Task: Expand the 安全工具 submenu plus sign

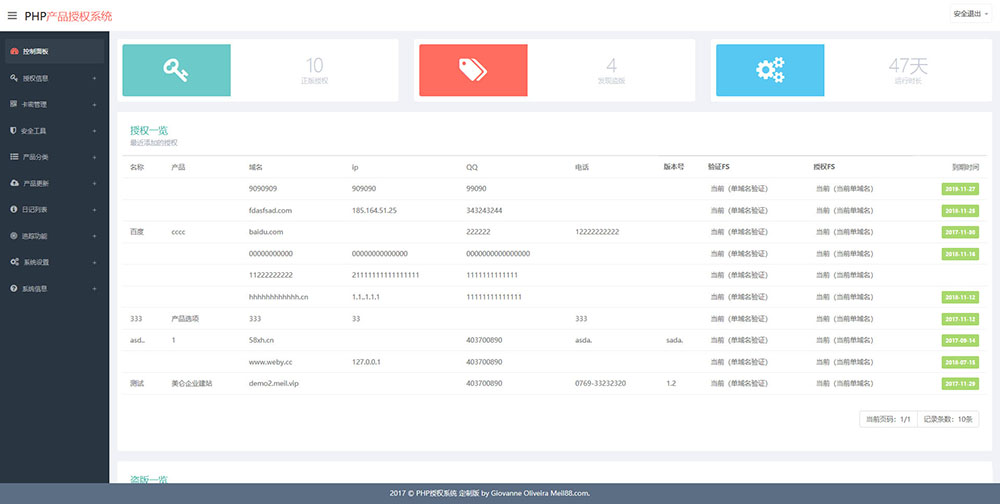Action: point(94,131)
